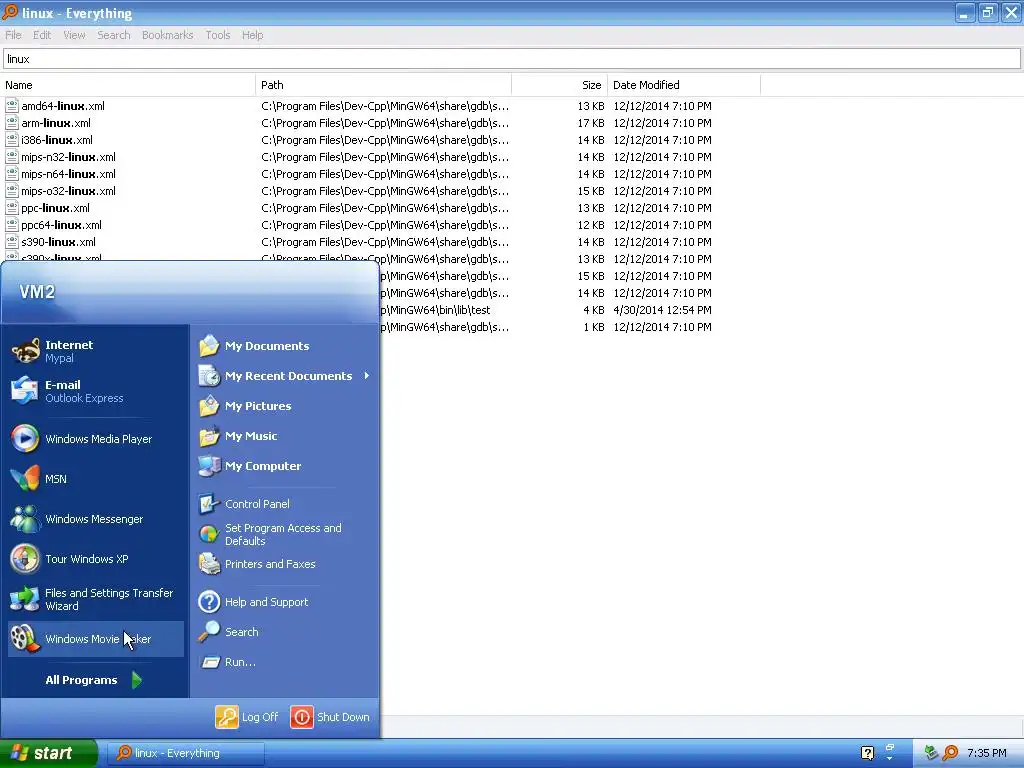Open Set Program Access and Defaults icon
Image resolution: width=1024 pixels, height=768 pixels.
pyautogui.click(x=209, y=534)
